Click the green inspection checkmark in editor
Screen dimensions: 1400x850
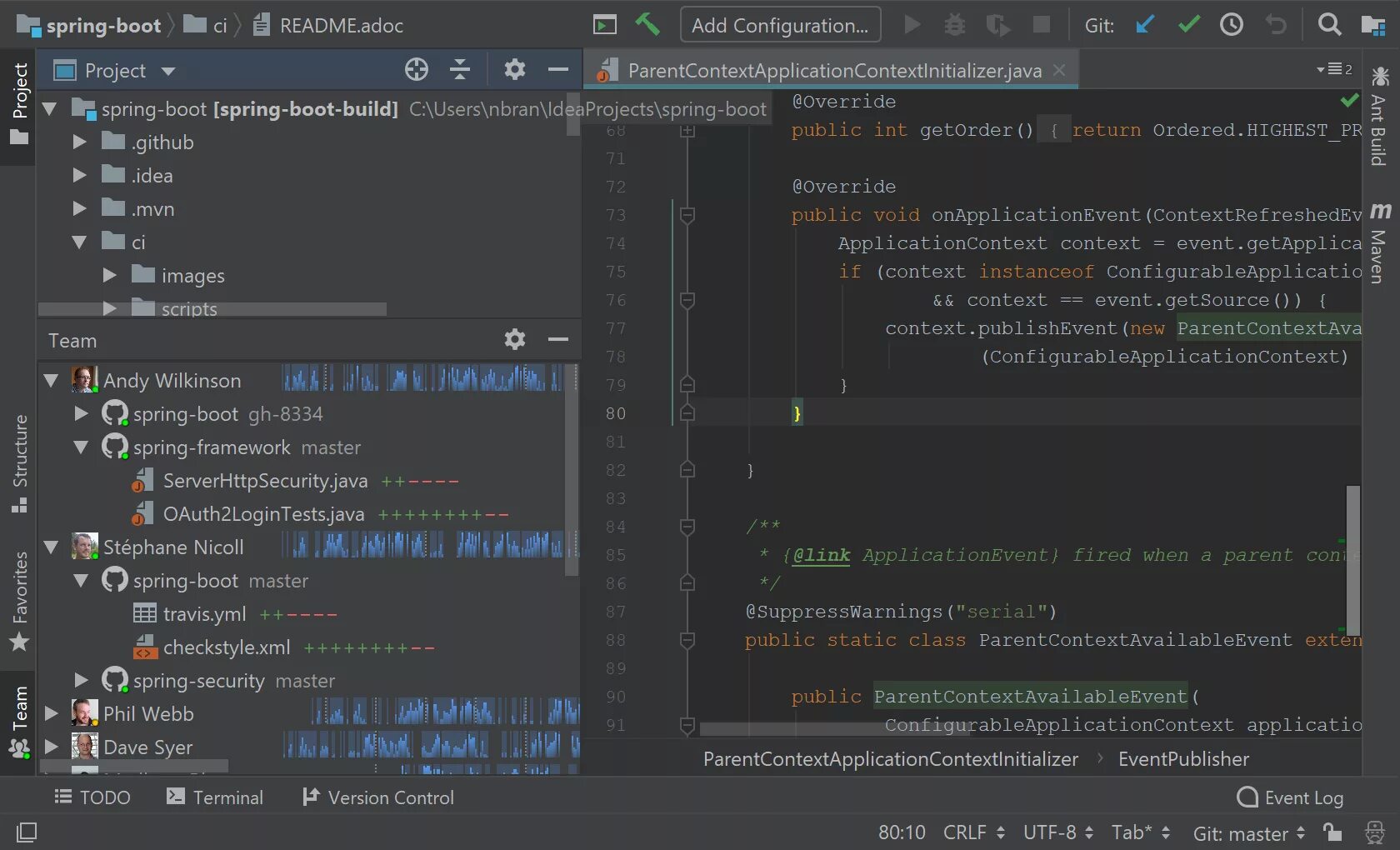pyautogui.click(x=1349, y=101)
